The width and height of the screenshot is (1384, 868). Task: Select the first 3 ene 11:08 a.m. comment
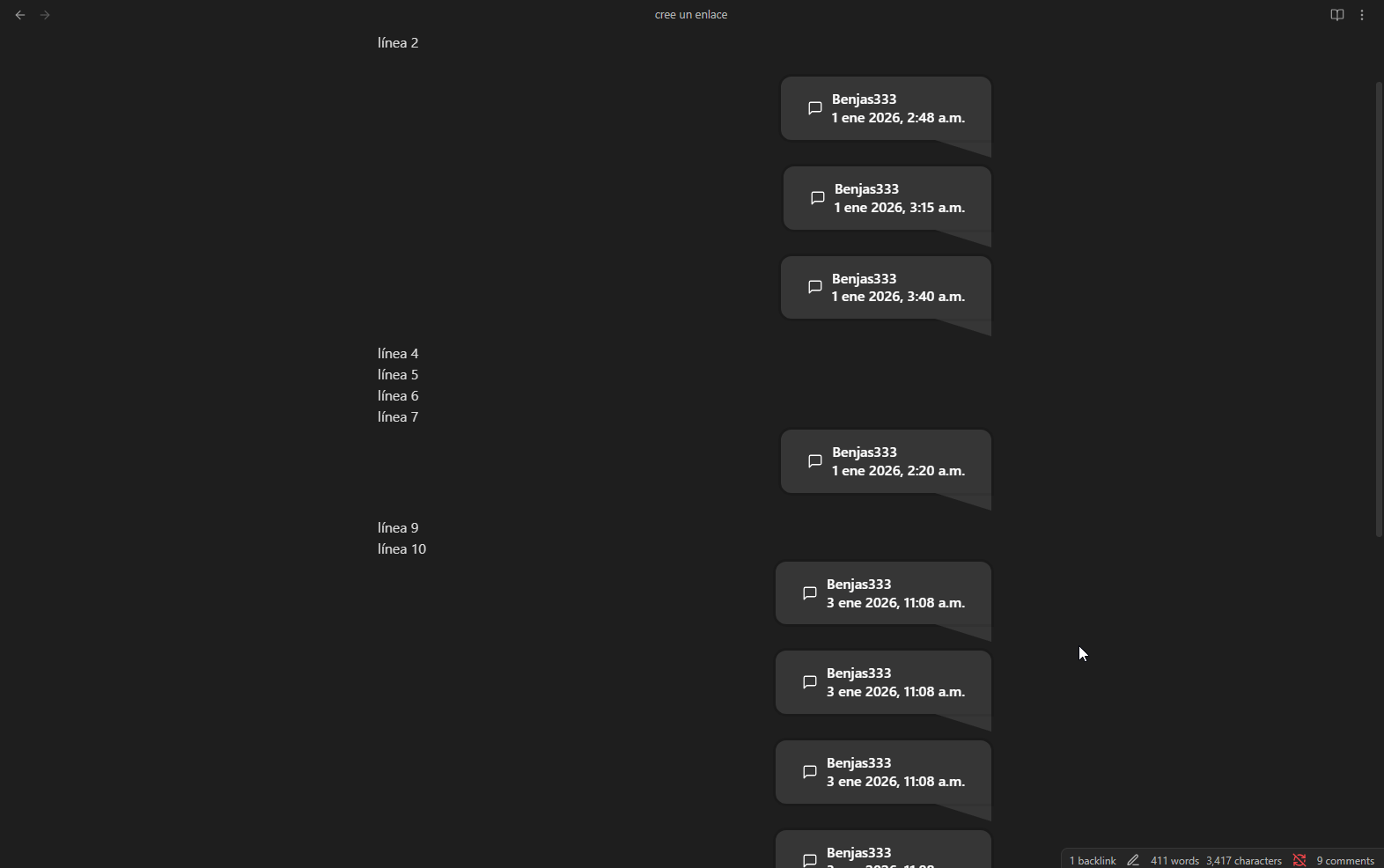pyautogui.click(x=883, y=593)
